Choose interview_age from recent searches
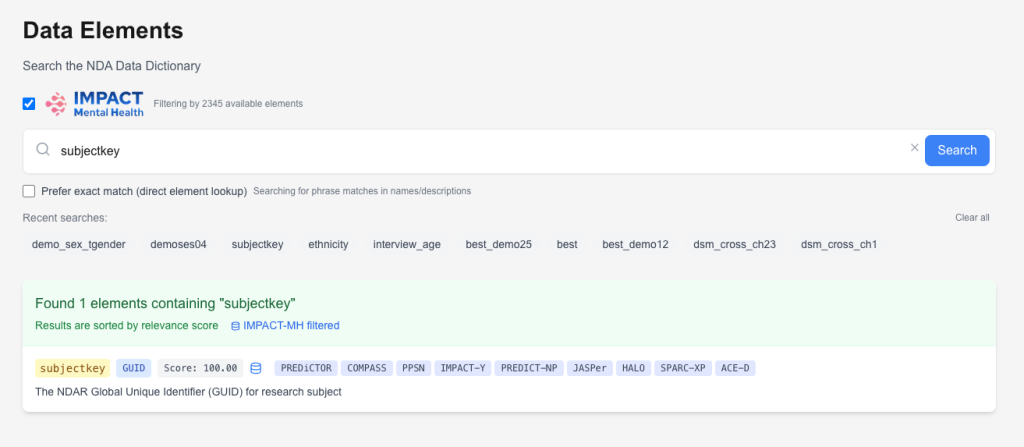The width and height of the screenshot is (1024, 447). click(406, 244)
